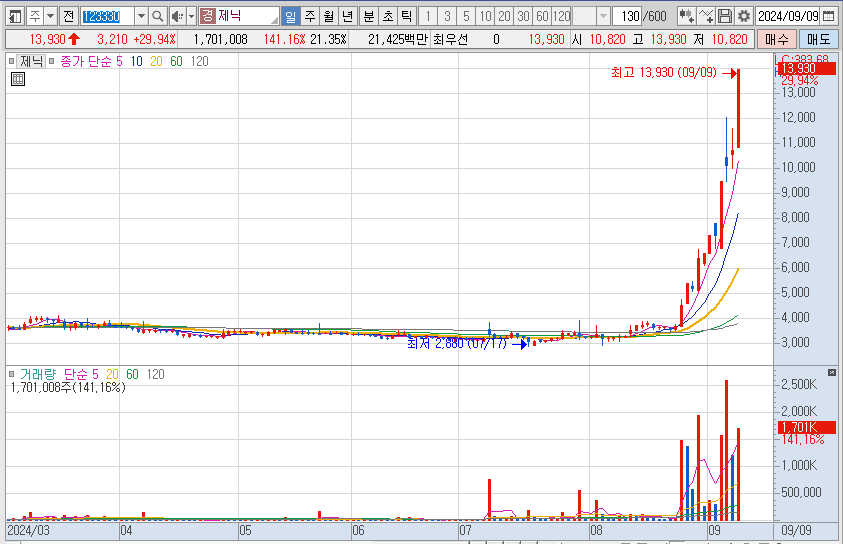
Task: Open the stock code history dropdown
Action: (x=141, y=16)
